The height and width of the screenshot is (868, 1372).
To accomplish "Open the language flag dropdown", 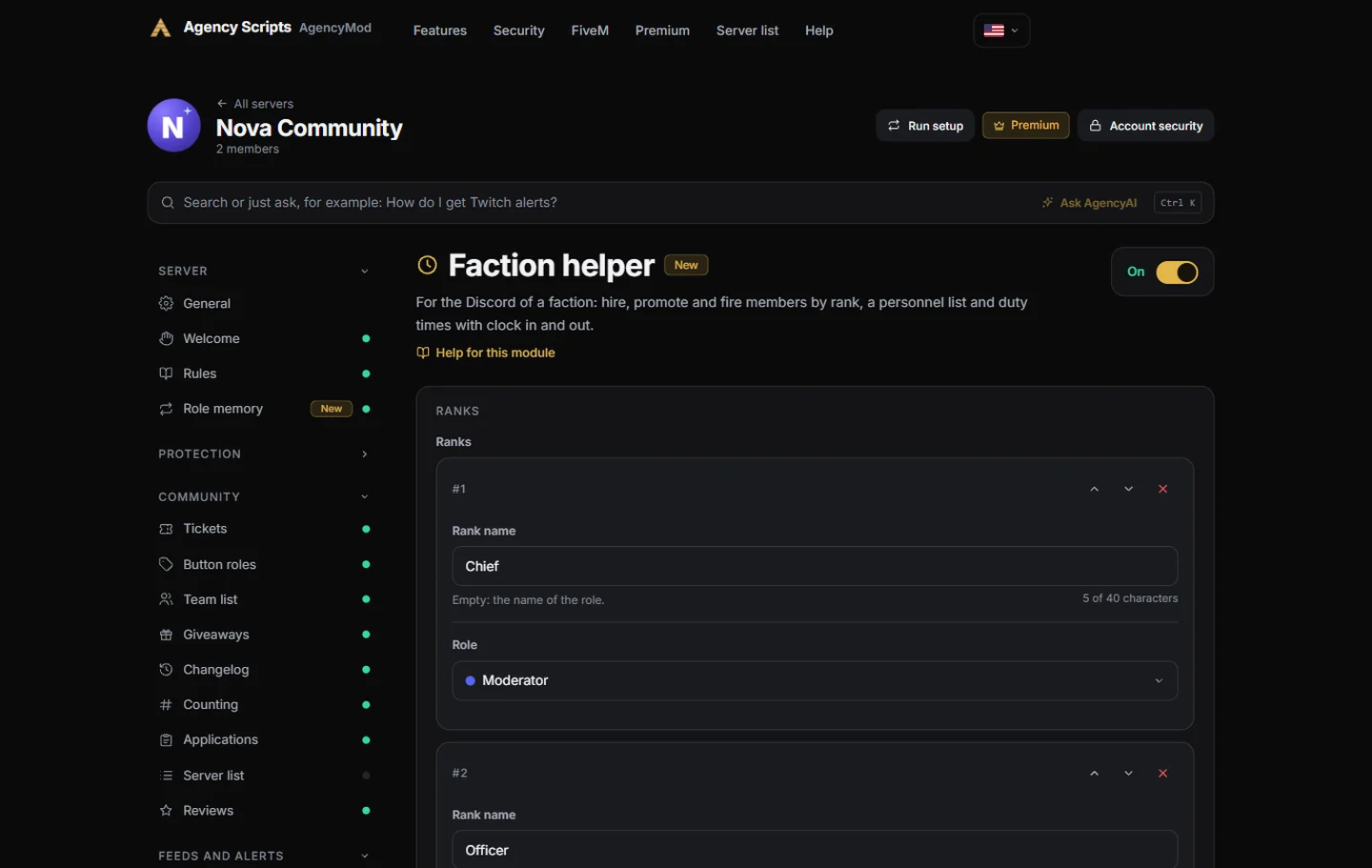I will click(1001, 30).
